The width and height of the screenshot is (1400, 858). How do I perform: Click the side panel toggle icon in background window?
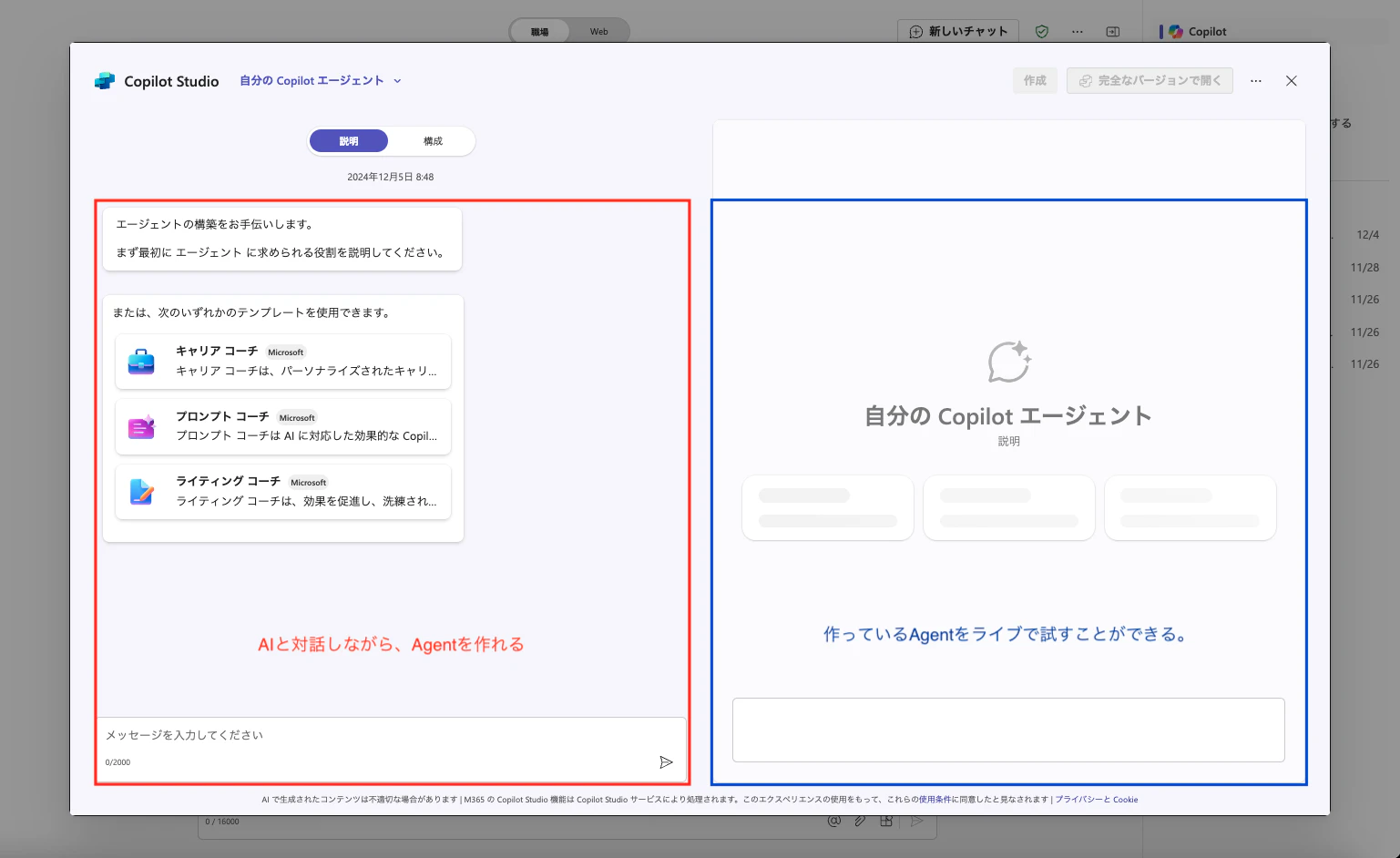coord(1113,31)
